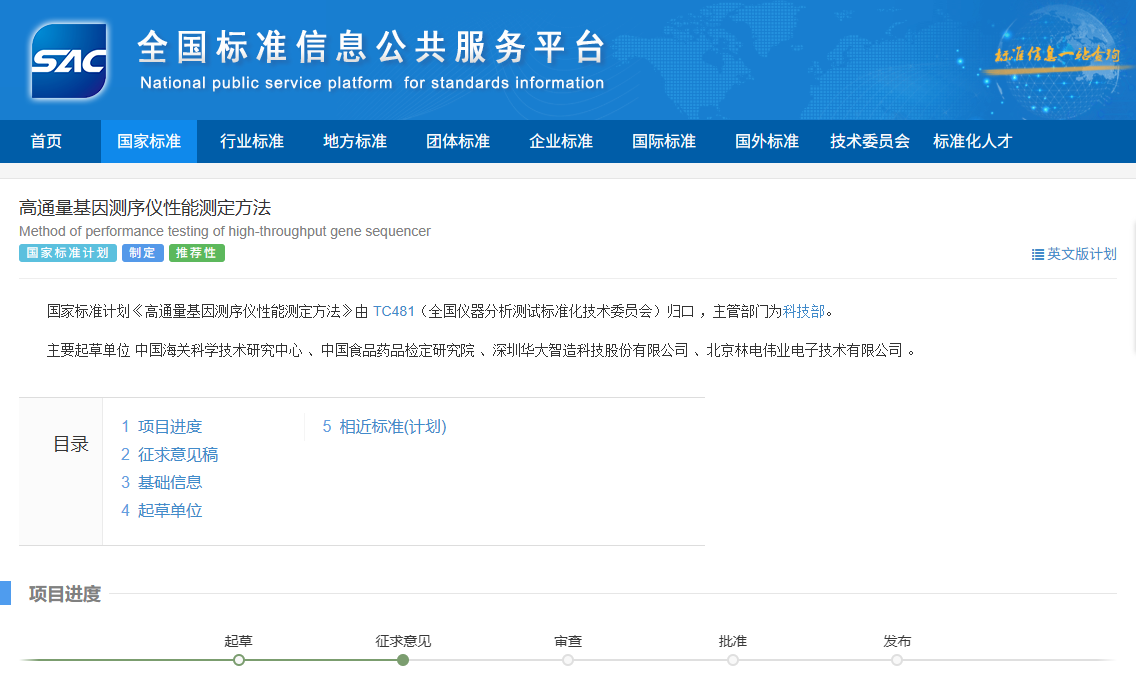
Task: Open 相近标准(计划) contents link
Action: pyautogui.click(x=384, y=427)
